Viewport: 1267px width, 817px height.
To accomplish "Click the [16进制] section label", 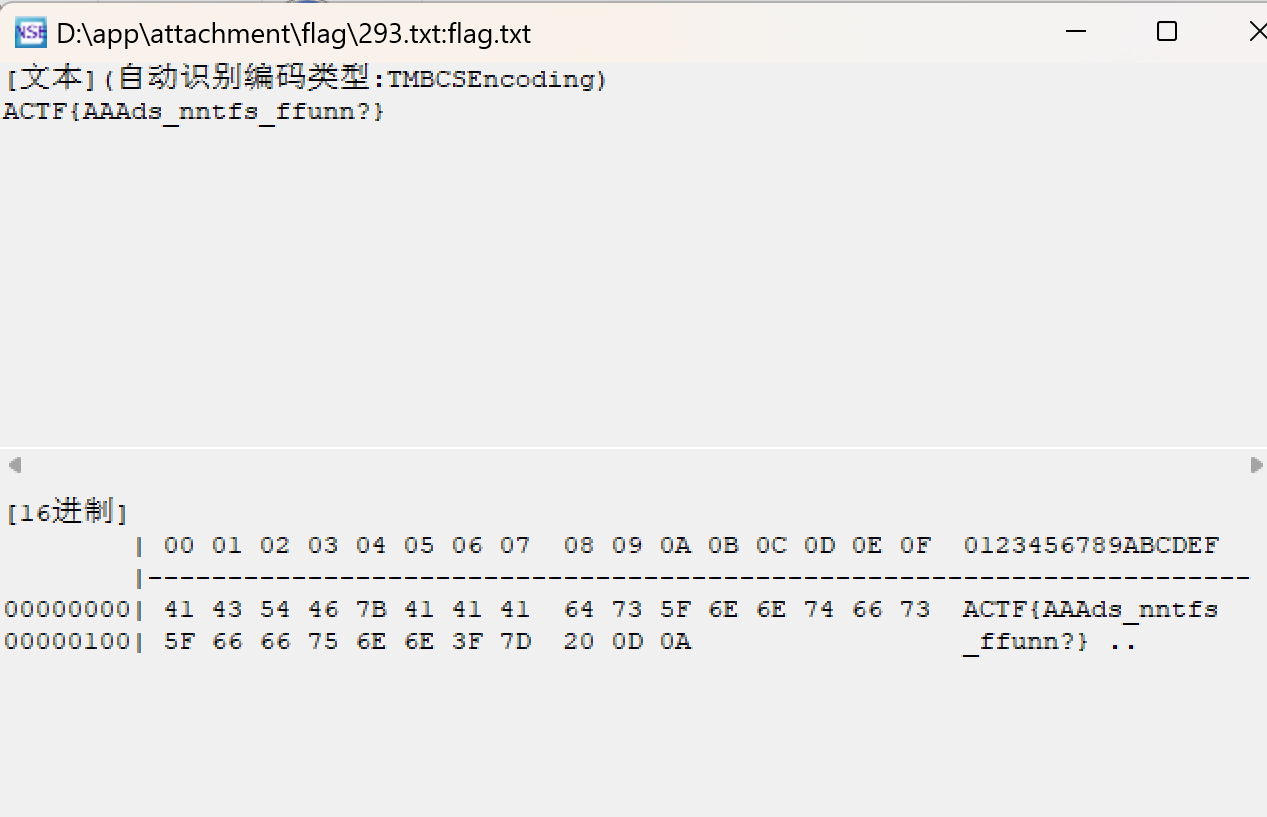I will pos(67,513).
